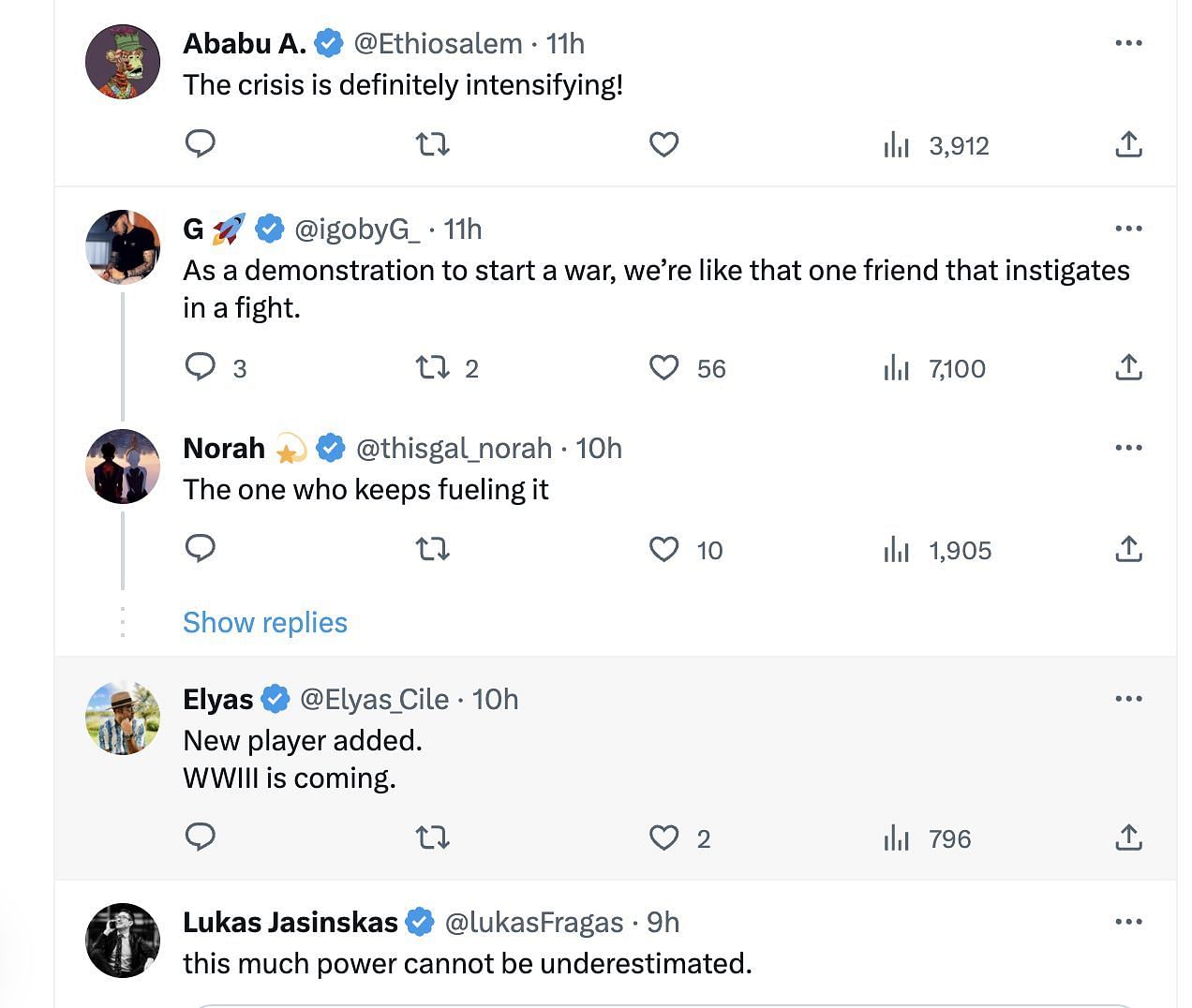
Task: Open more options on Lukas Jasinskas's tweet
Action: 1128,922
